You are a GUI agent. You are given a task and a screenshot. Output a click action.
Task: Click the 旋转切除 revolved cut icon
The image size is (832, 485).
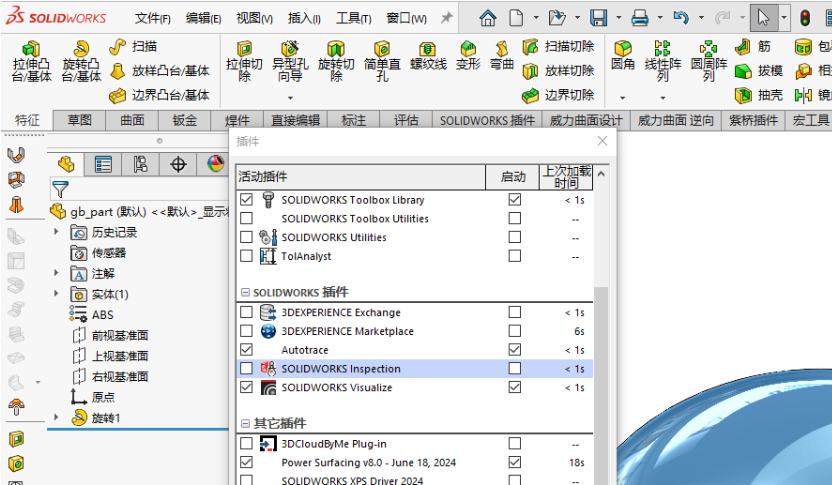(336, 49)
